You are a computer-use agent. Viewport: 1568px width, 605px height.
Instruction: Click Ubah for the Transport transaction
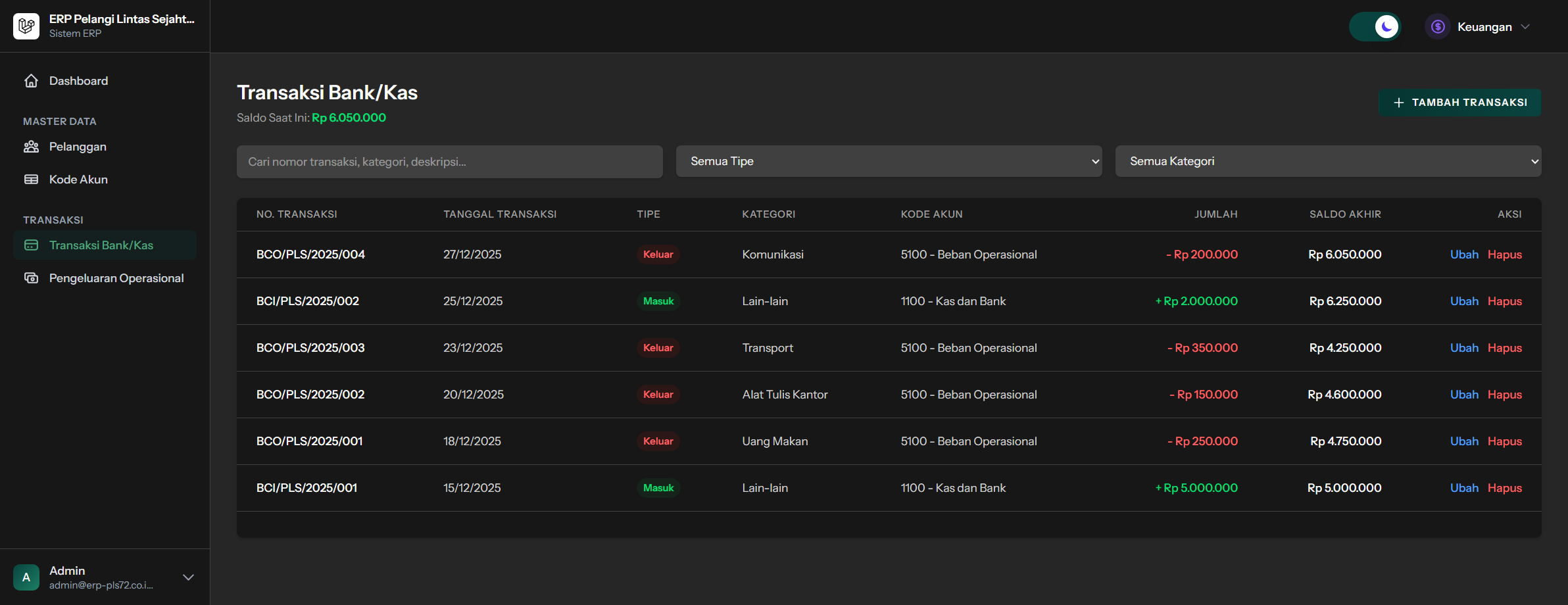(1464, 348)
